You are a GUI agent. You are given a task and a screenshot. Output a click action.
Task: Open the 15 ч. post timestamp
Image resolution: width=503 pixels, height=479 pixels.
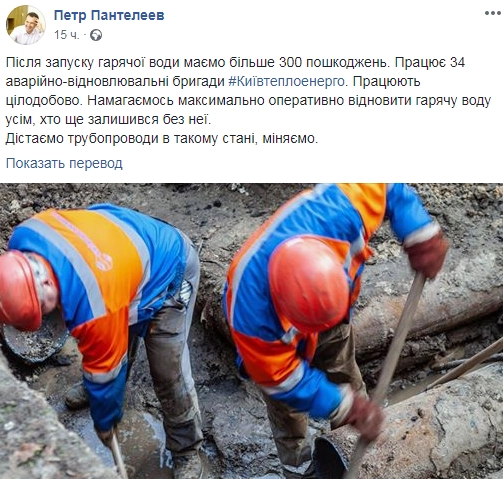coord(67,35)
